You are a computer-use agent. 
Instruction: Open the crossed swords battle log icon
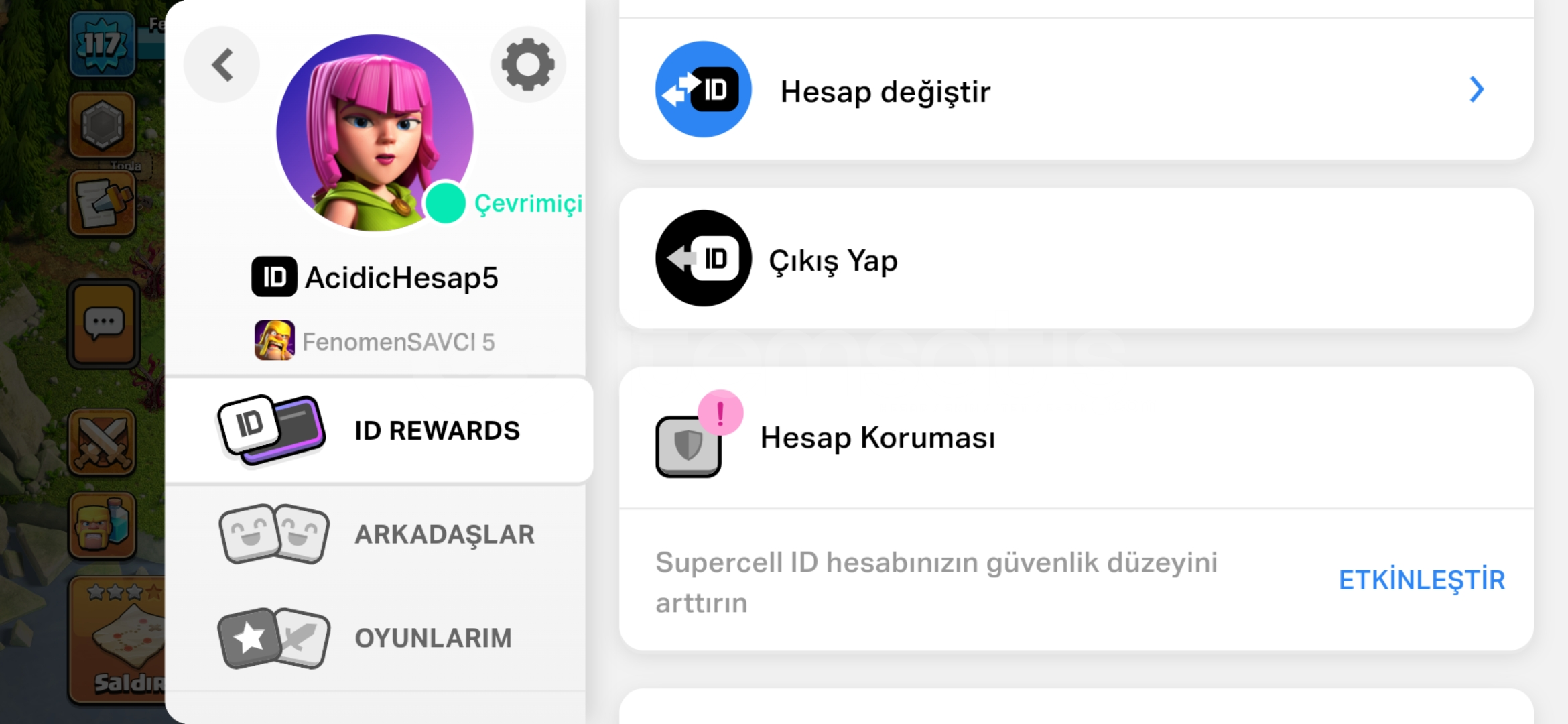click(102, 442)
